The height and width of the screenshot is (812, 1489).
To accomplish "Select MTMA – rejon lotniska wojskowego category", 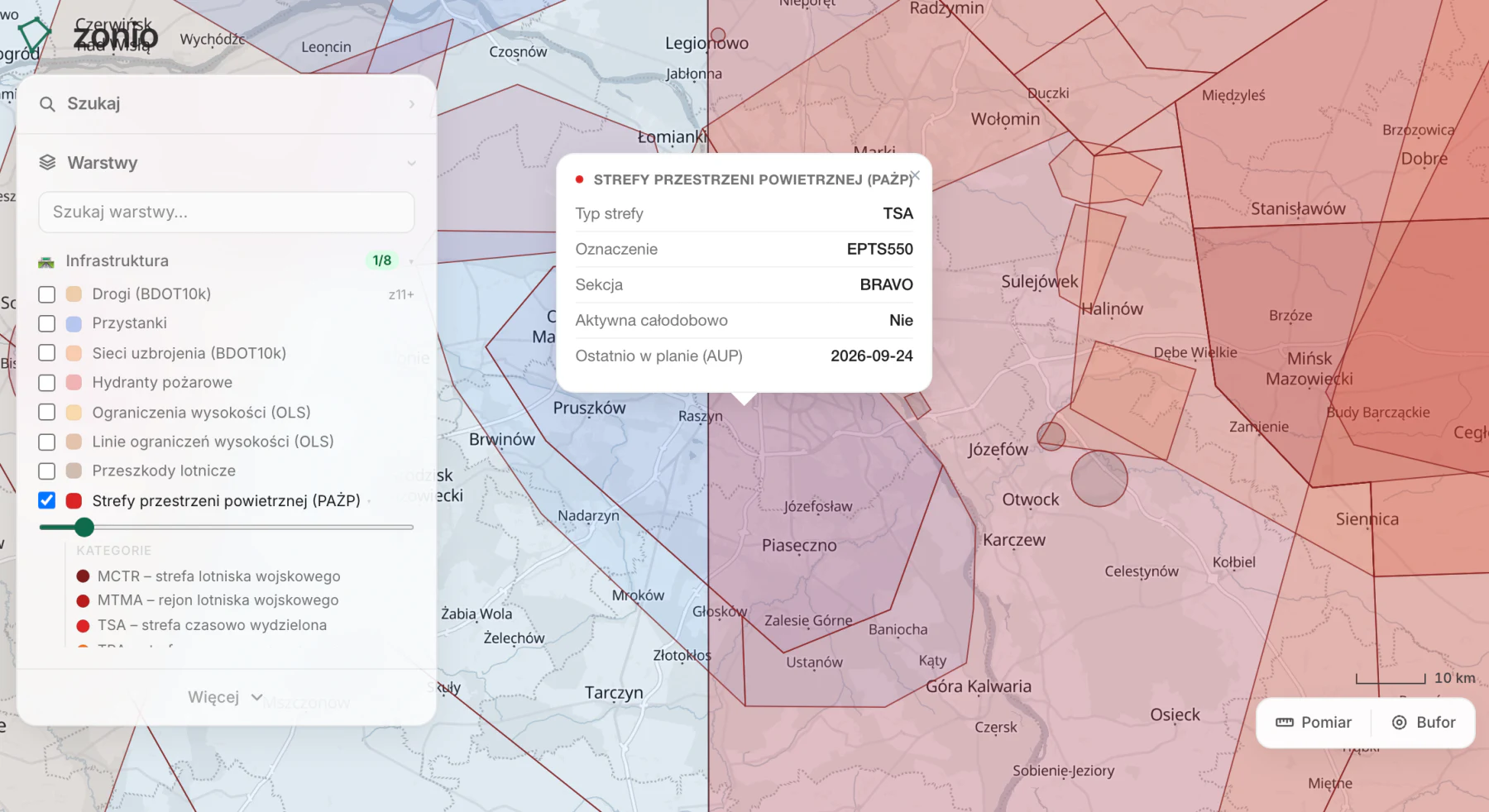I will point(208,600).
